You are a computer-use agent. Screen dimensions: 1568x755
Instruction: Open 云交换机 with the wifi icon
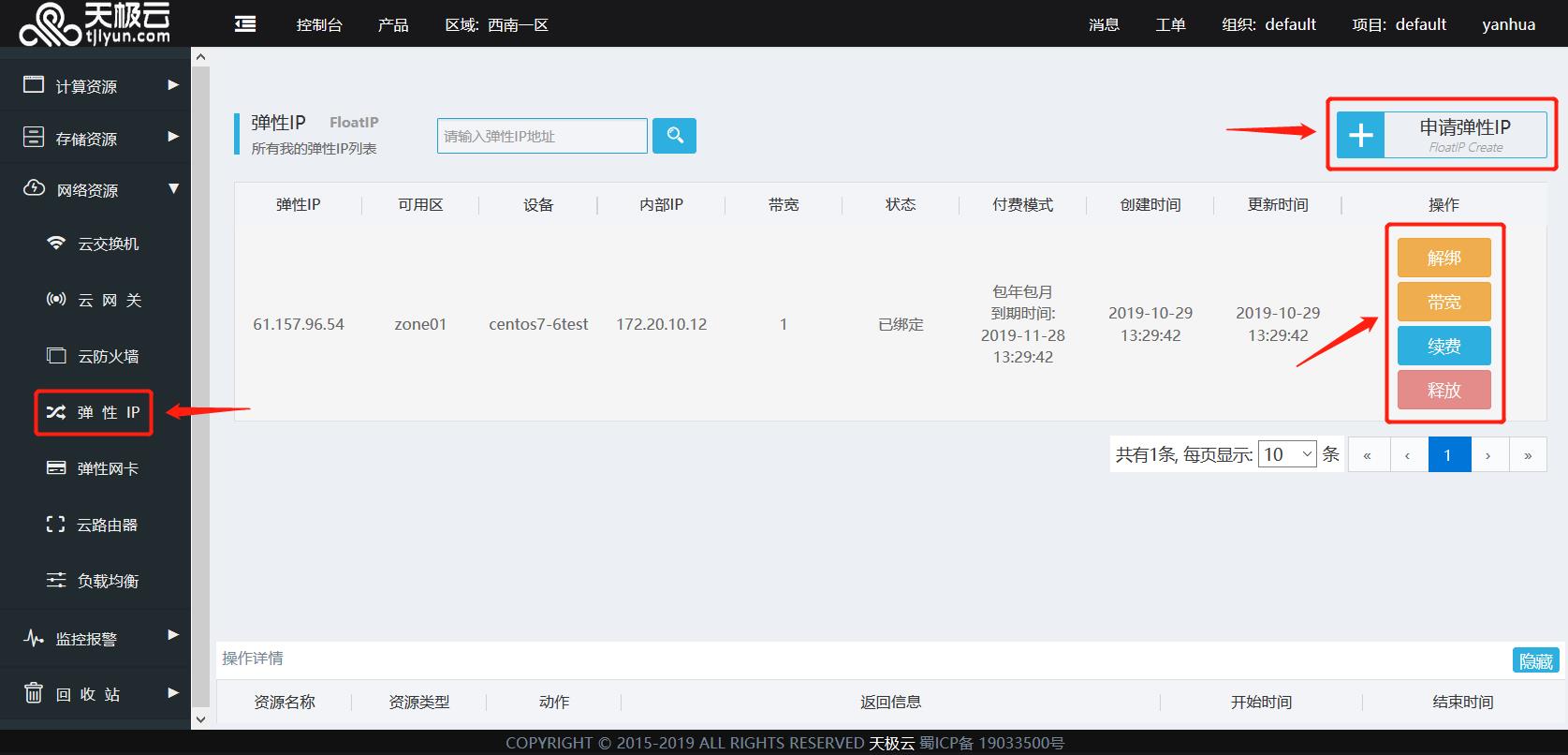(x=94, y=244)
